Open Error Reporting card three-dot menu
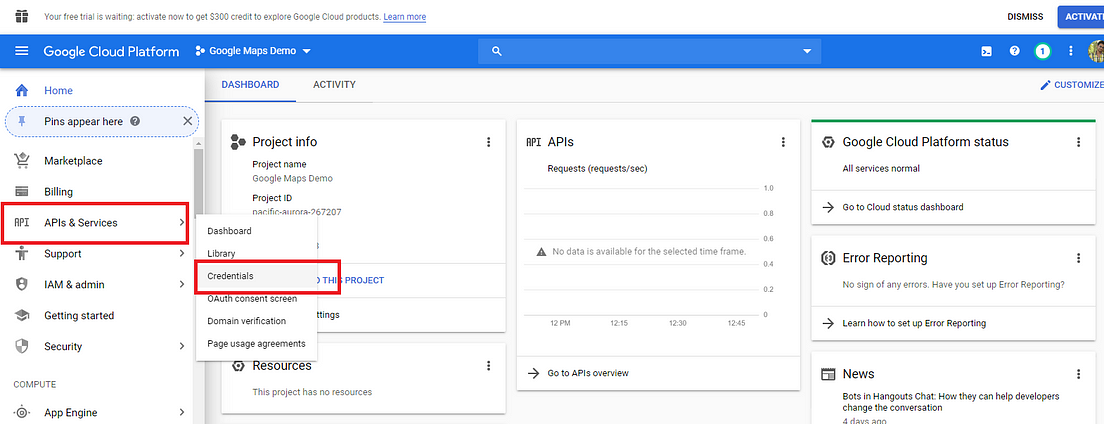Screen dimensions: 1104x424 coord(1078,258)
